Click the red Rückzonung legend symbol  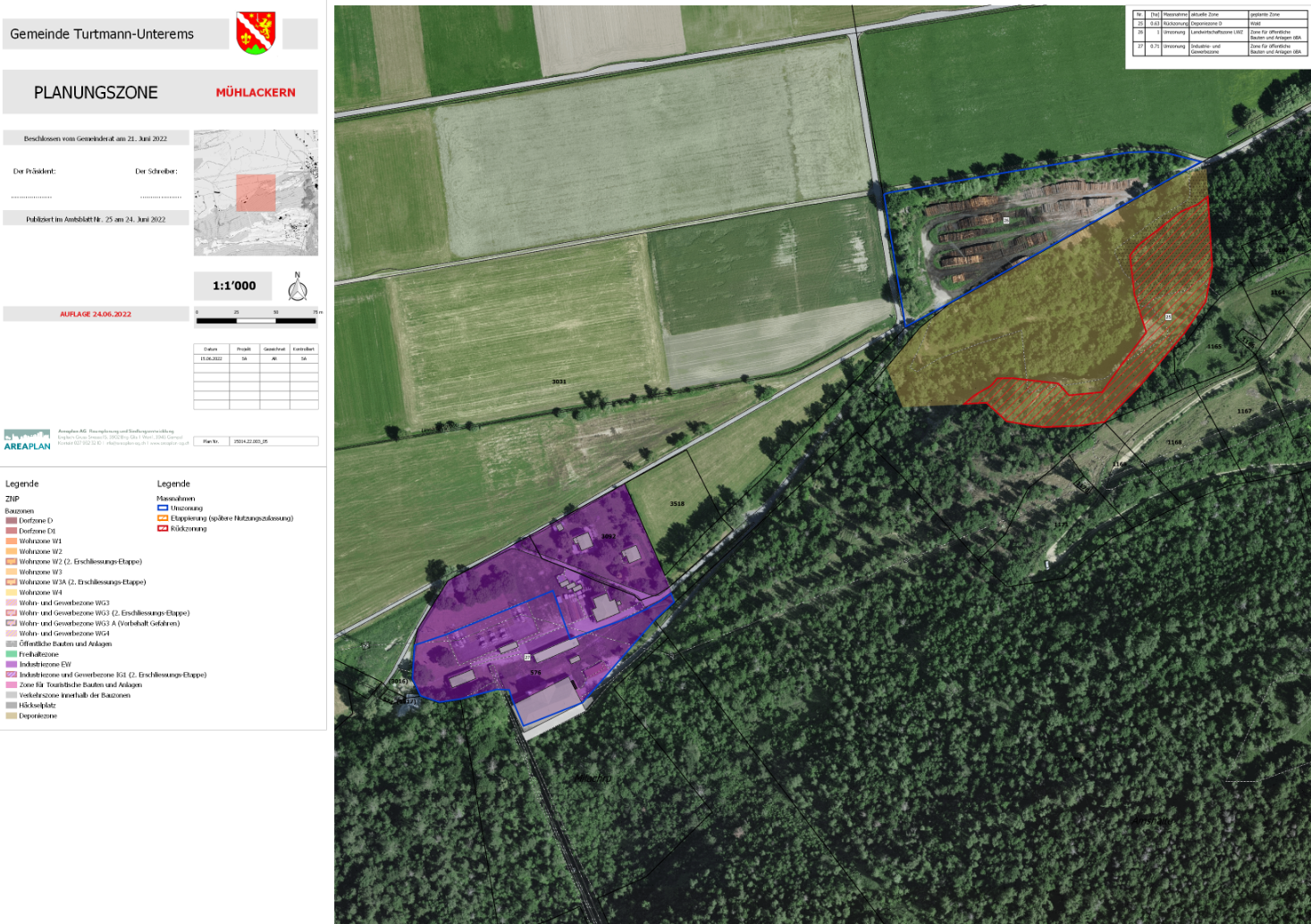click(163, 529)
